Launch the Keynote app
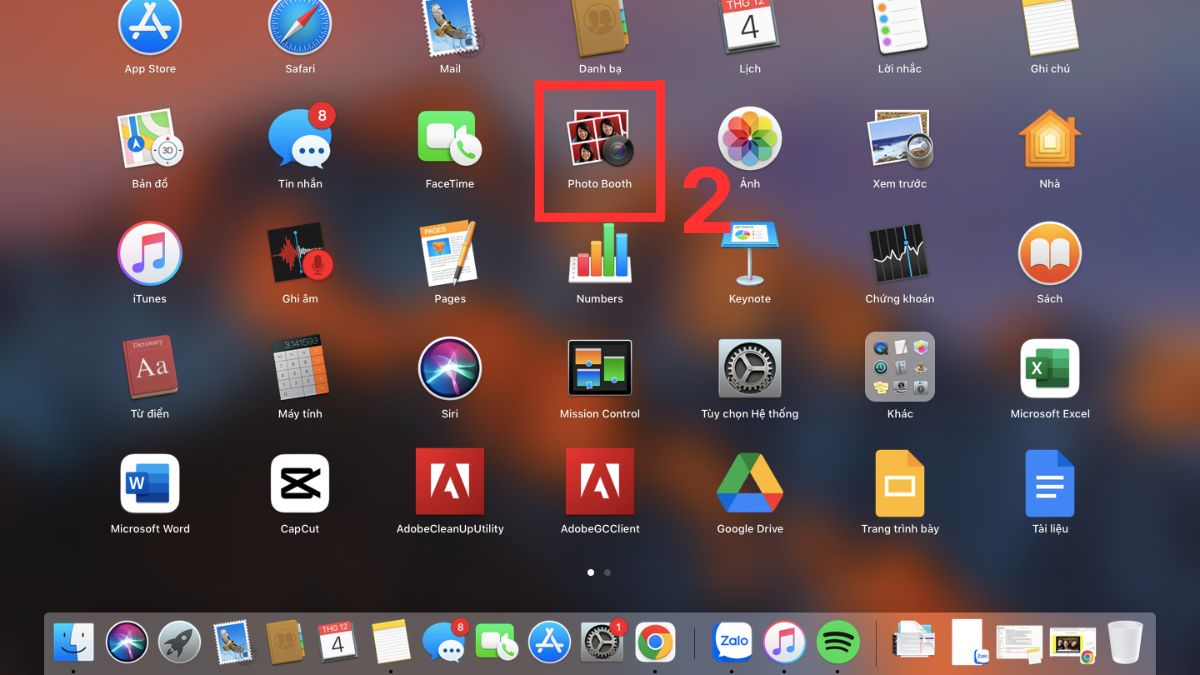Screen dimensions: 1200x675 click(x=750, y=253)
